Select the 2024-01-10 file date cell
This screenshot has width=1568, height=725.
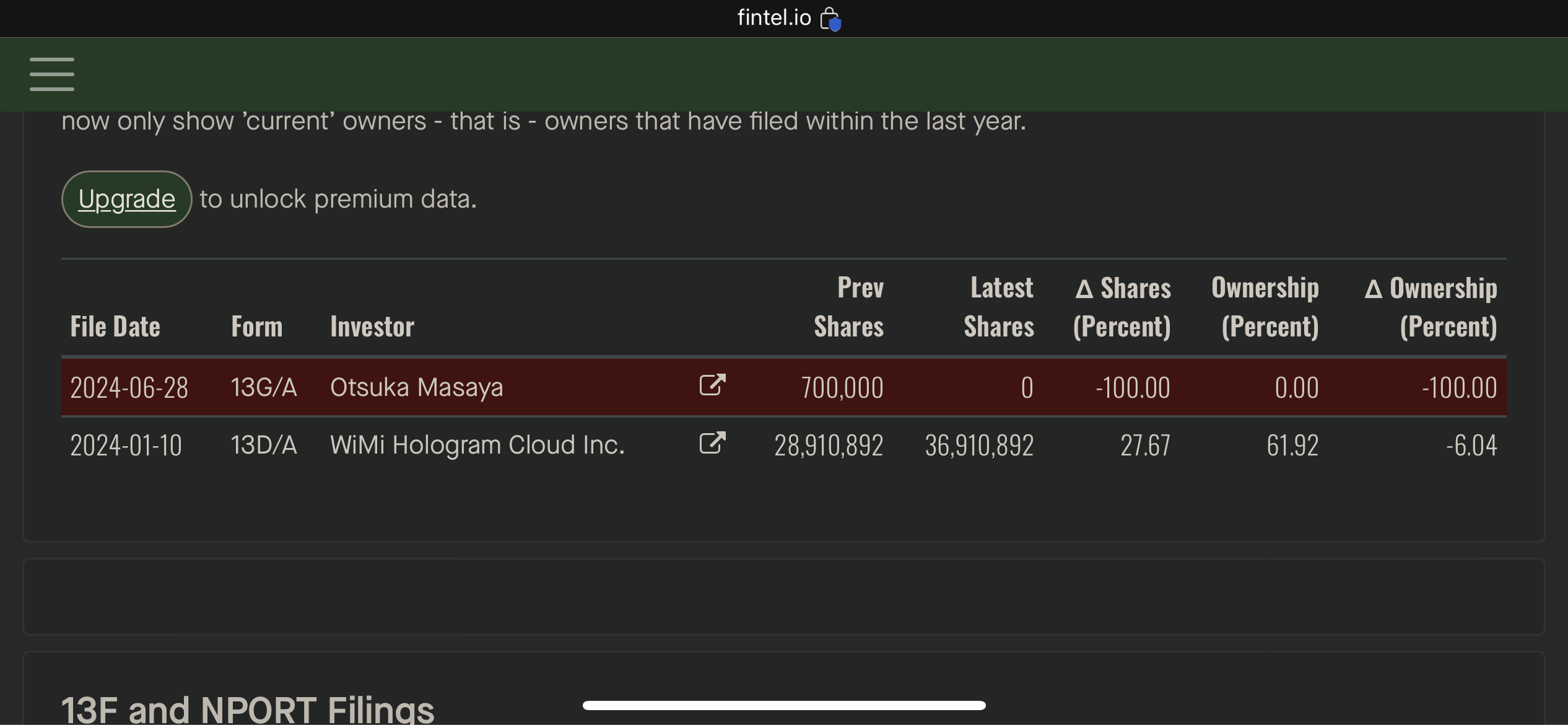pyautogui.click(x=126, y=445)
